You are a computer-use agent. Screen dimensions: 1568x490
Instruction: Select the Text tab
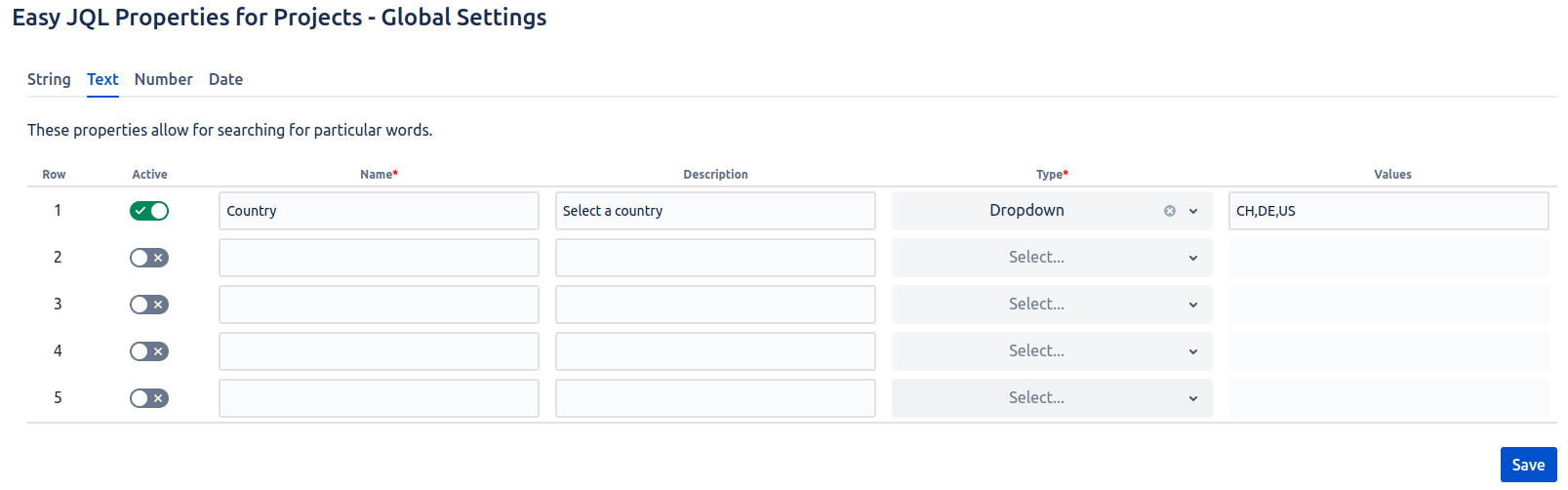click(x=102, y=79)
